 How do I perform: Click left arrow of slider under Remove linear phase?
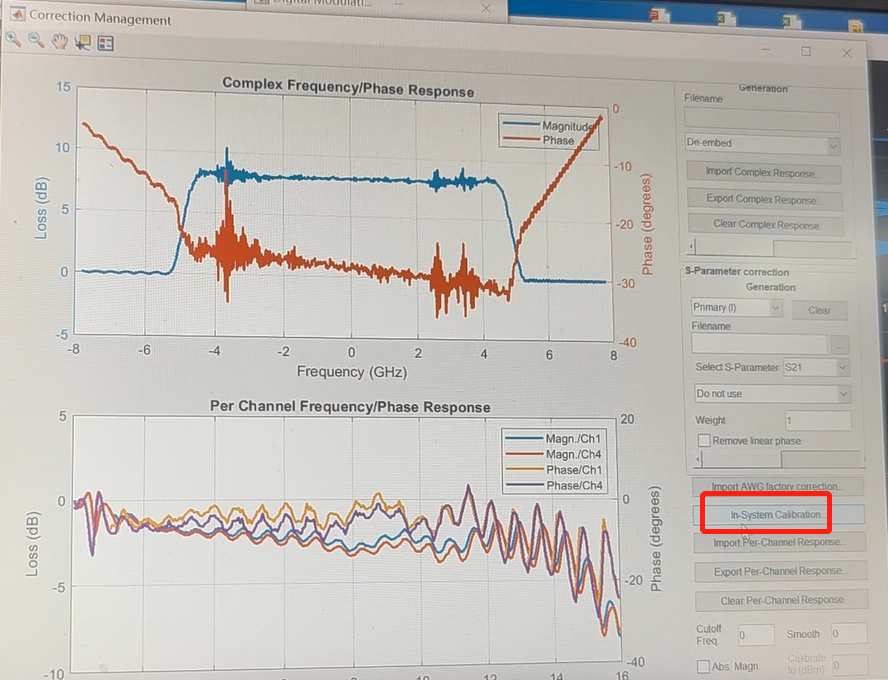coord(698,459)
